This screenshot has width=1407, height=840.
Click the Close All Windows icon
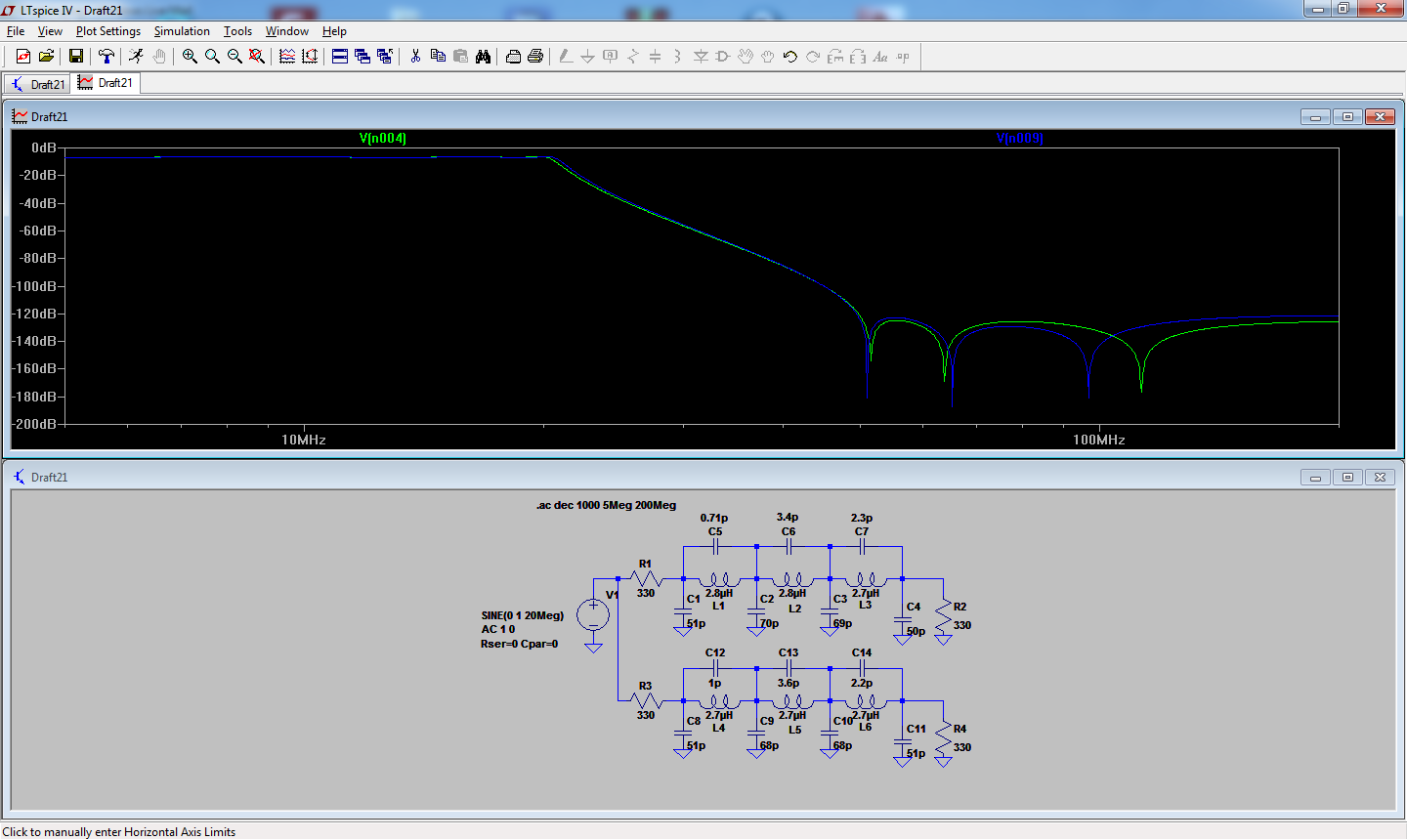coord(385,57)
